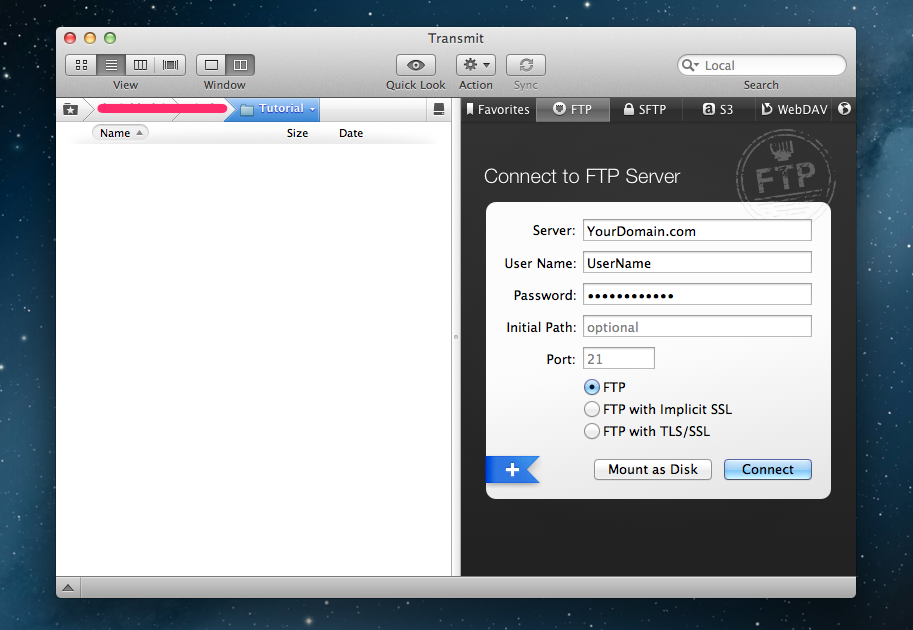Open Quick Look eye button

tap(416, 65)
